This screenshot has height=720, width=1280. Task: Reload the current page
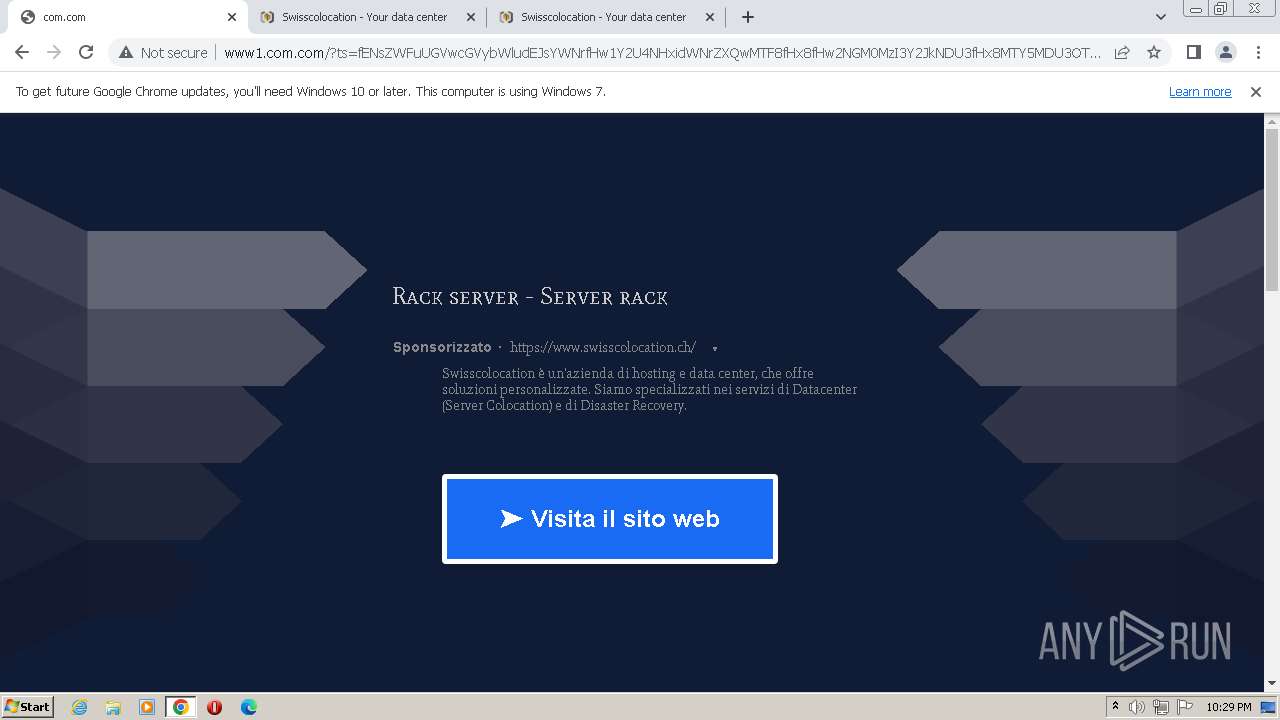click(86, 53)
